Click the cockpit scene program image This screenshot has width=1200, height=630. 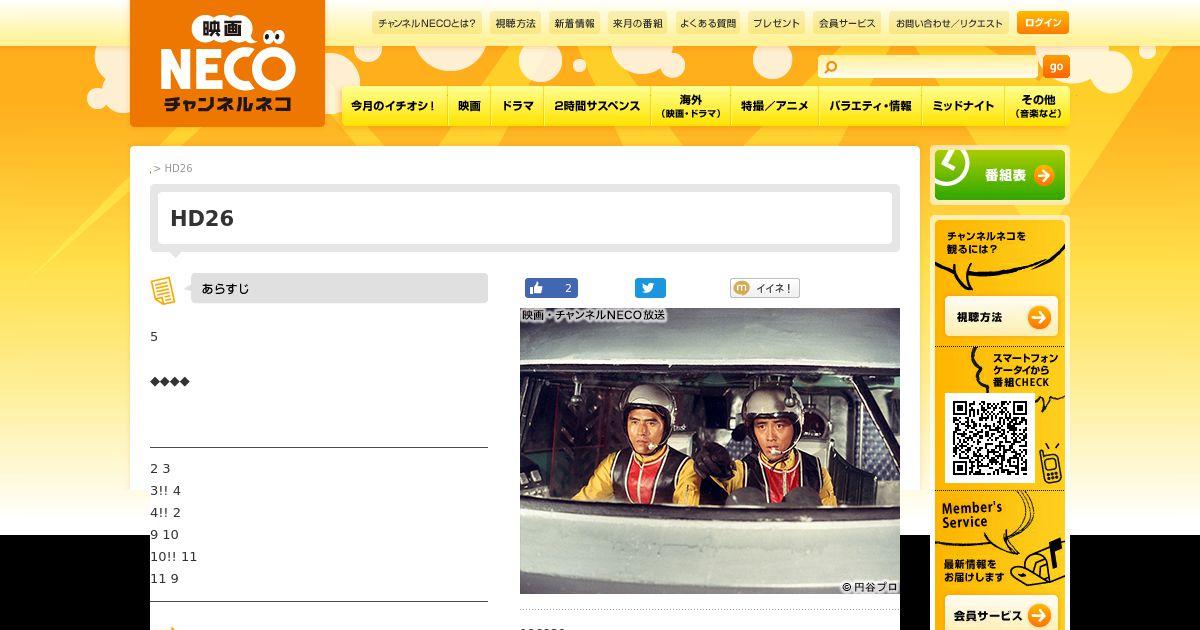coord(710,451)
